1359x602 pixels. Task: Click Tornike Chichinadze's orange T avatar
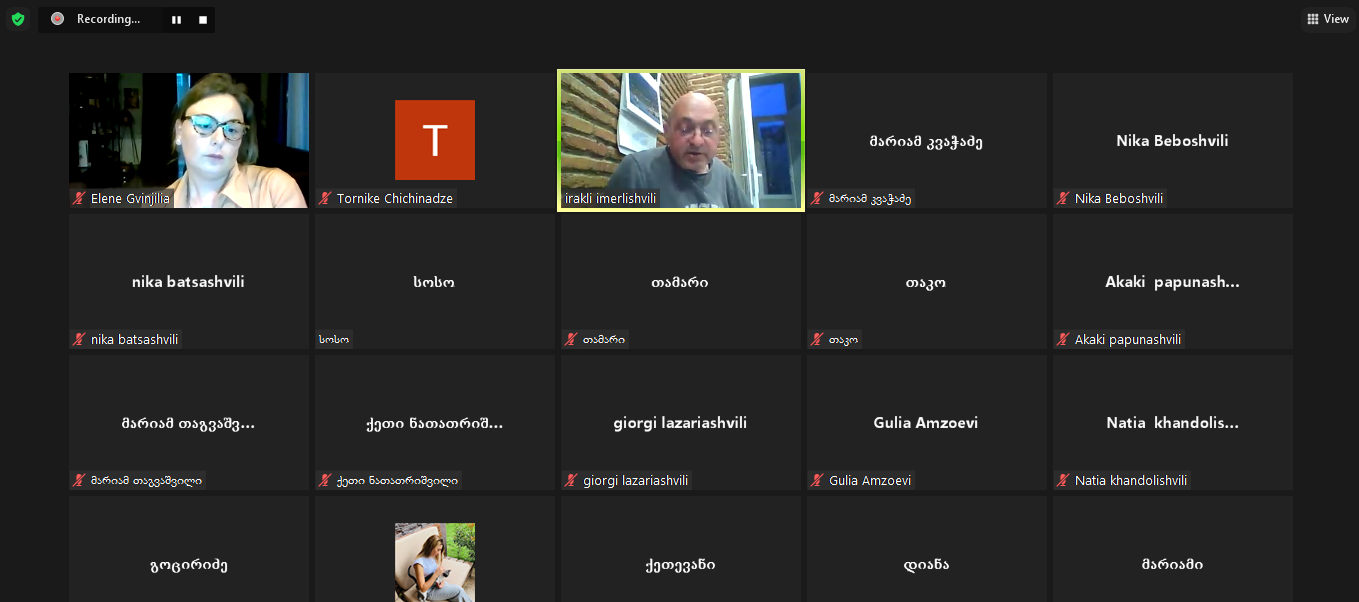coord(434,140)
